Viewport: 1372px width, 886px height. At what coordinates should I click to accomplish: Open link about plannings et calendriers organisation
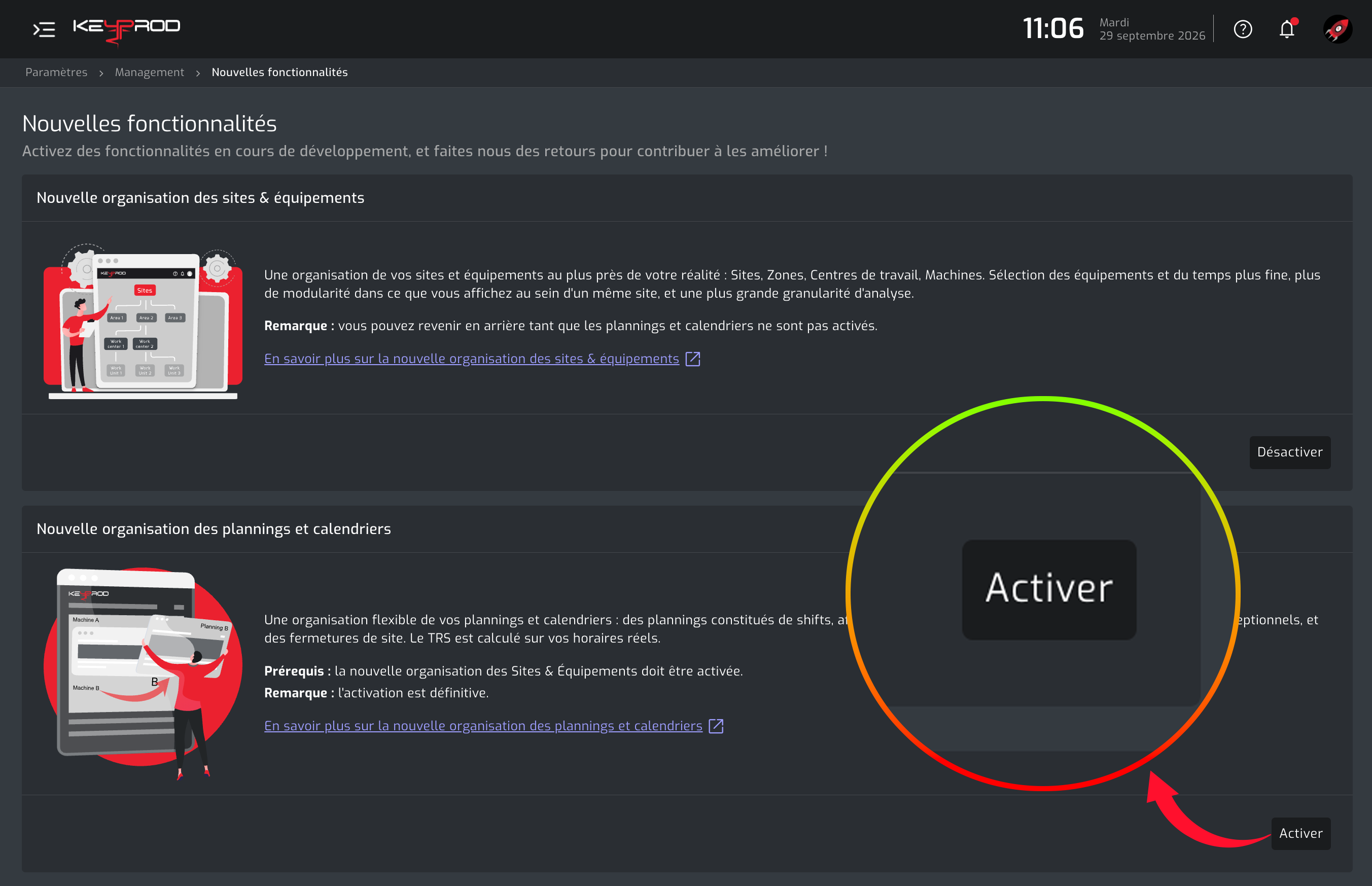(483, 725)
